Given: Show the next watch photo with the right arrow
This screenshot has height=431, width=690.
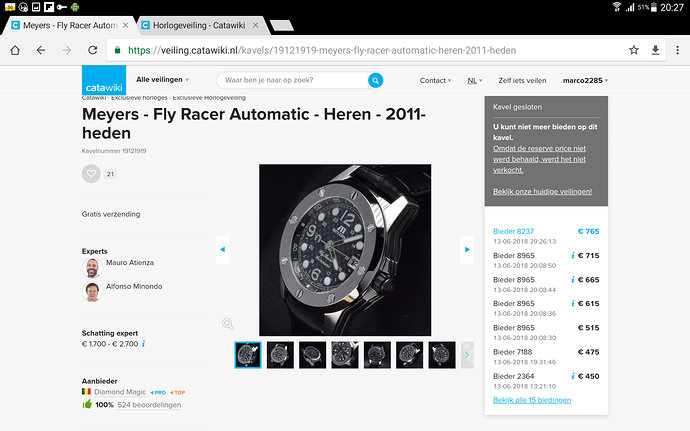Looking at the screenshot, I should point(467,250).
